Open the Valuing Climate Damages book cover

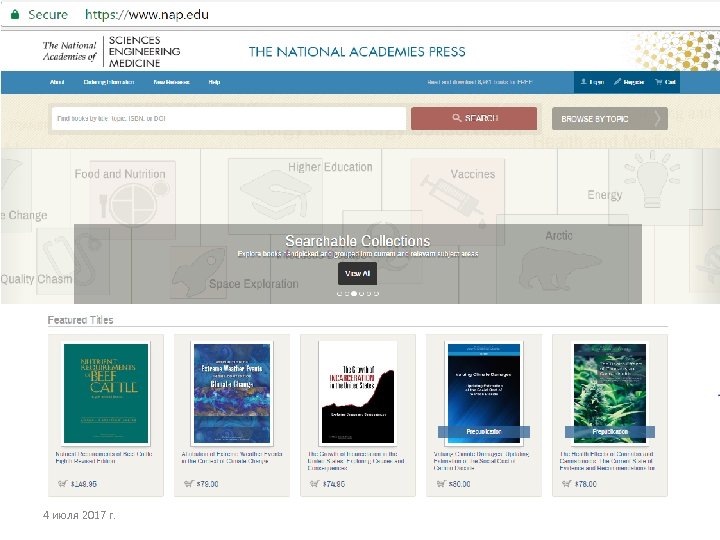484,393
